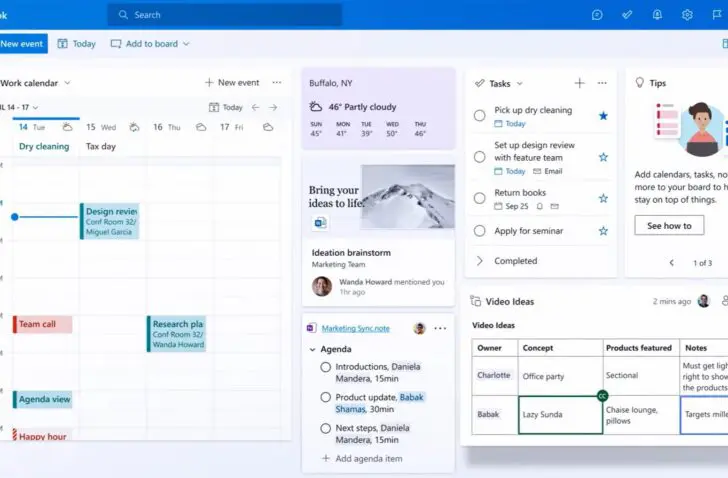Open the Tasks list dropdown
Screen dimensions: 728x478
520,84
